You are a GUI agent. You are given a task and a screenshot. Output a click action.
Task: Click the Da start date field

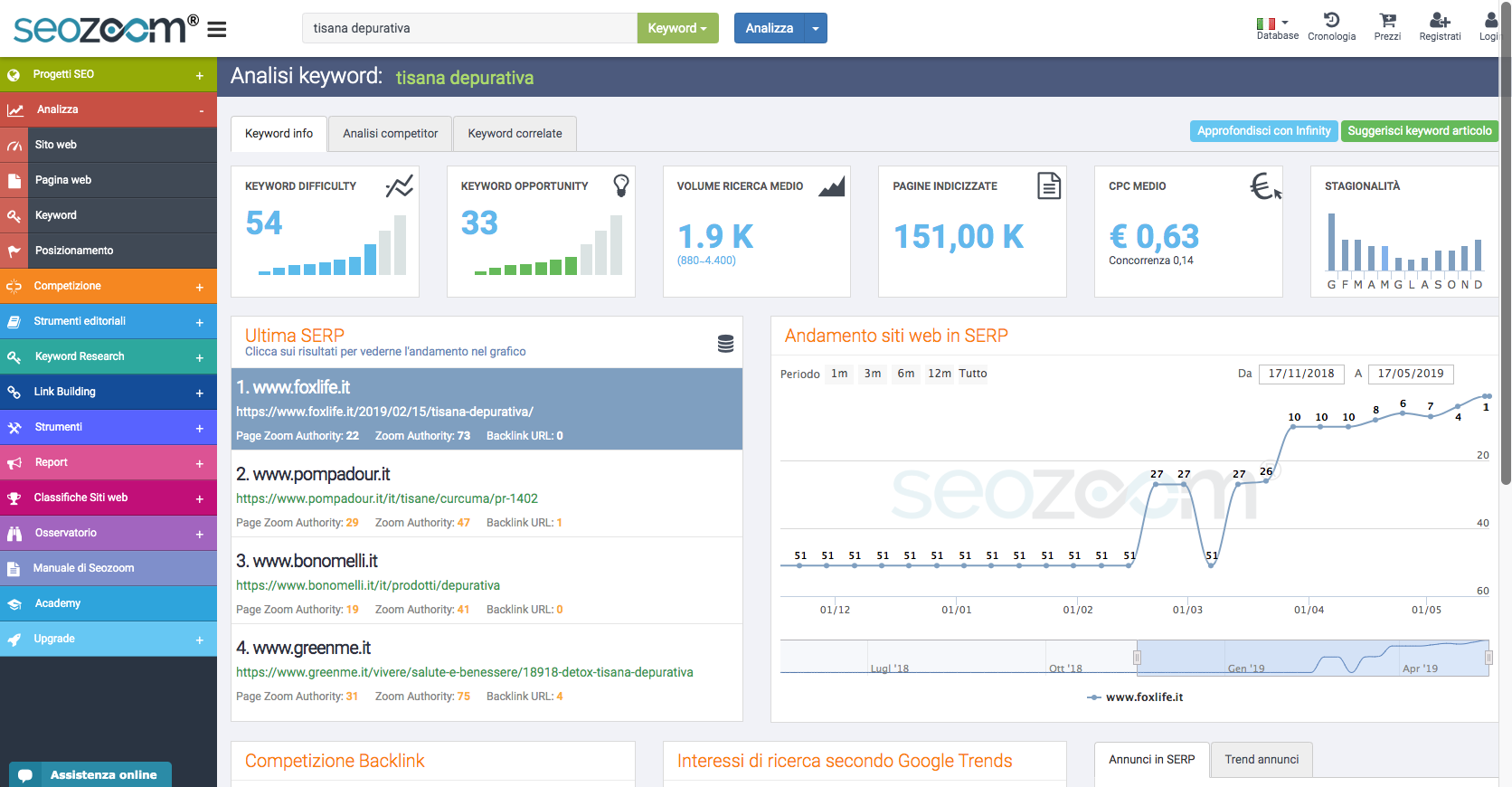click(x=1300, y=374)
